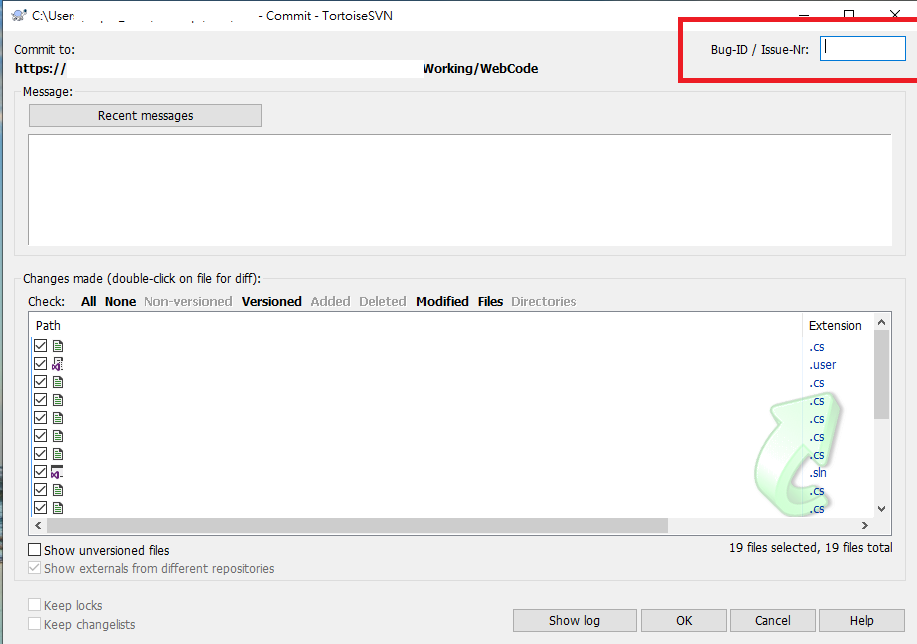Screen dimensions: 917x644
Task: Open Help for the commit dialog
Action: point(861,620)
